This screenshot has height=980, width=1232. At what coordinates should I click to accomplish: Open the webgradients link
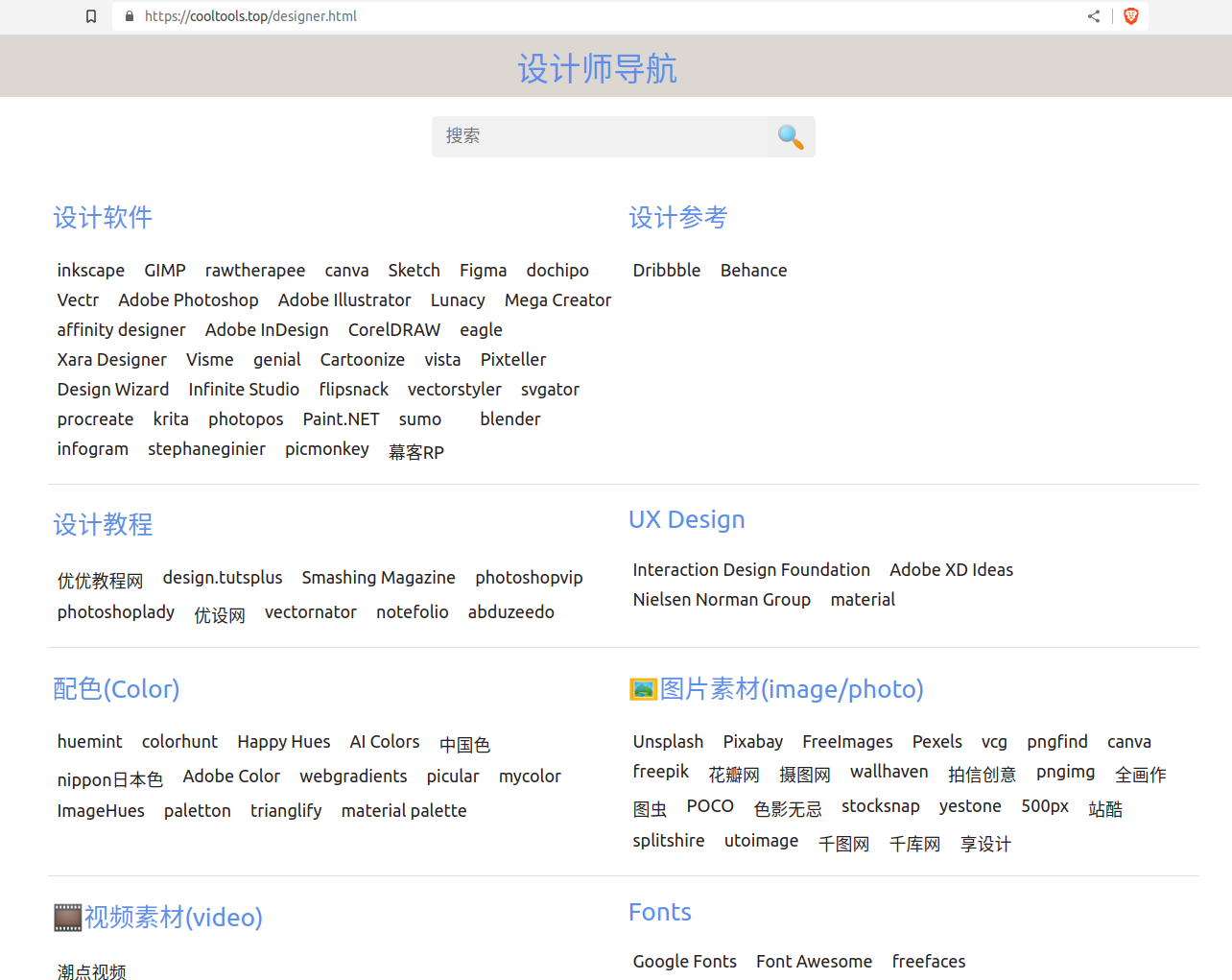(353, 777)
